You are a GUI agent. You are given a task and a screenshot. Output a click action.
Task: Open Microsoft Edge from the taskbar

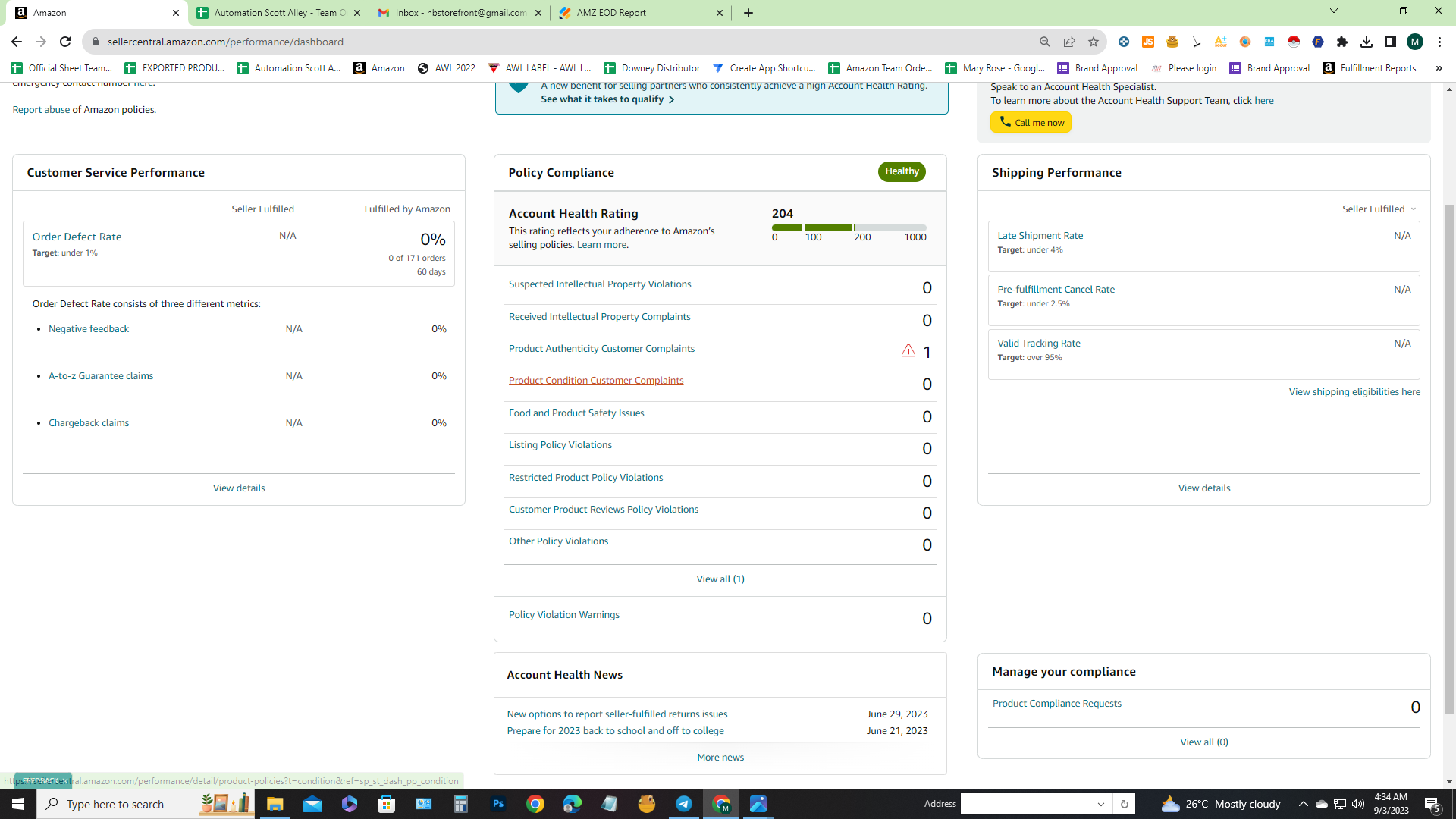coord(573,804)
